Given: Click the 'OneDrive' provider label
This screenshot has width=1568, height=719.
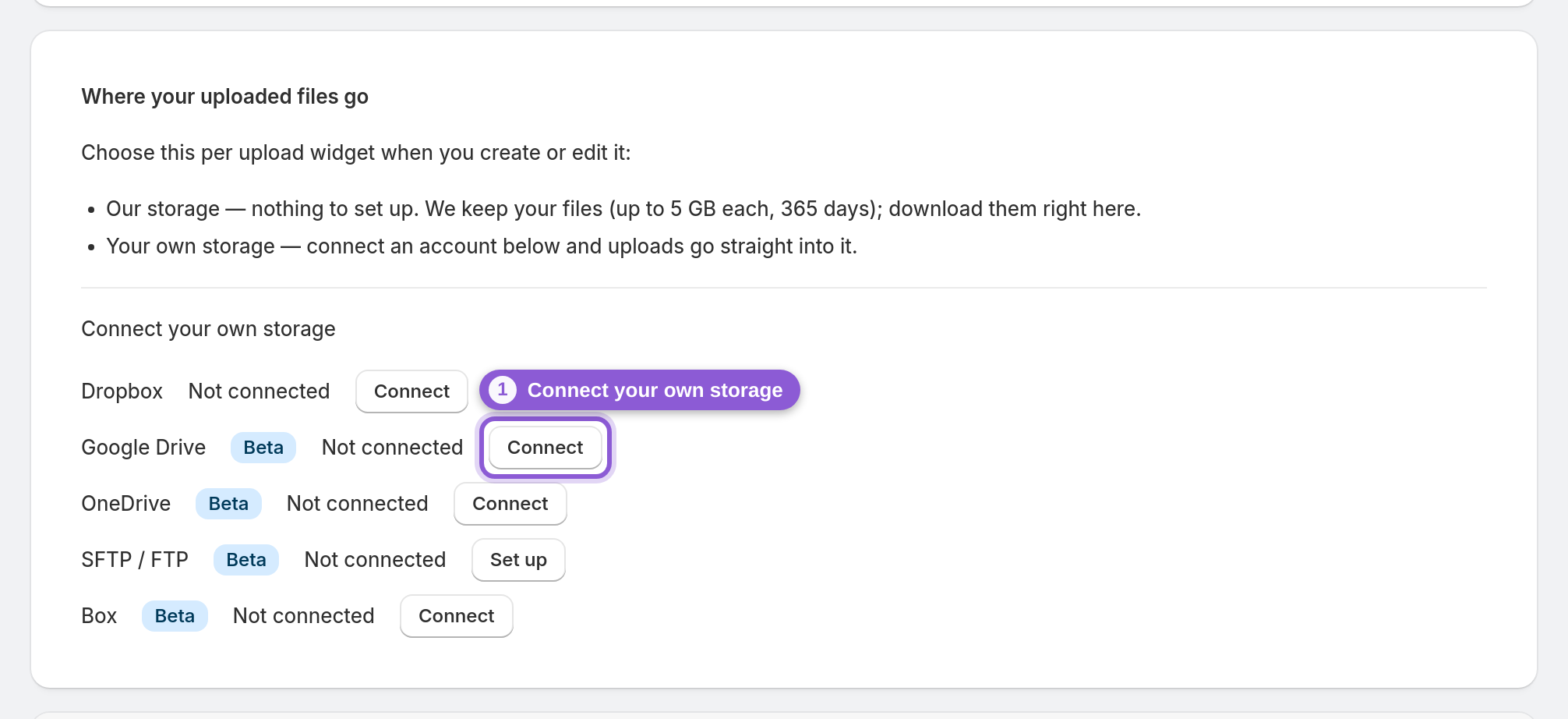Looking at the screenshot, I should click(126, 504).
